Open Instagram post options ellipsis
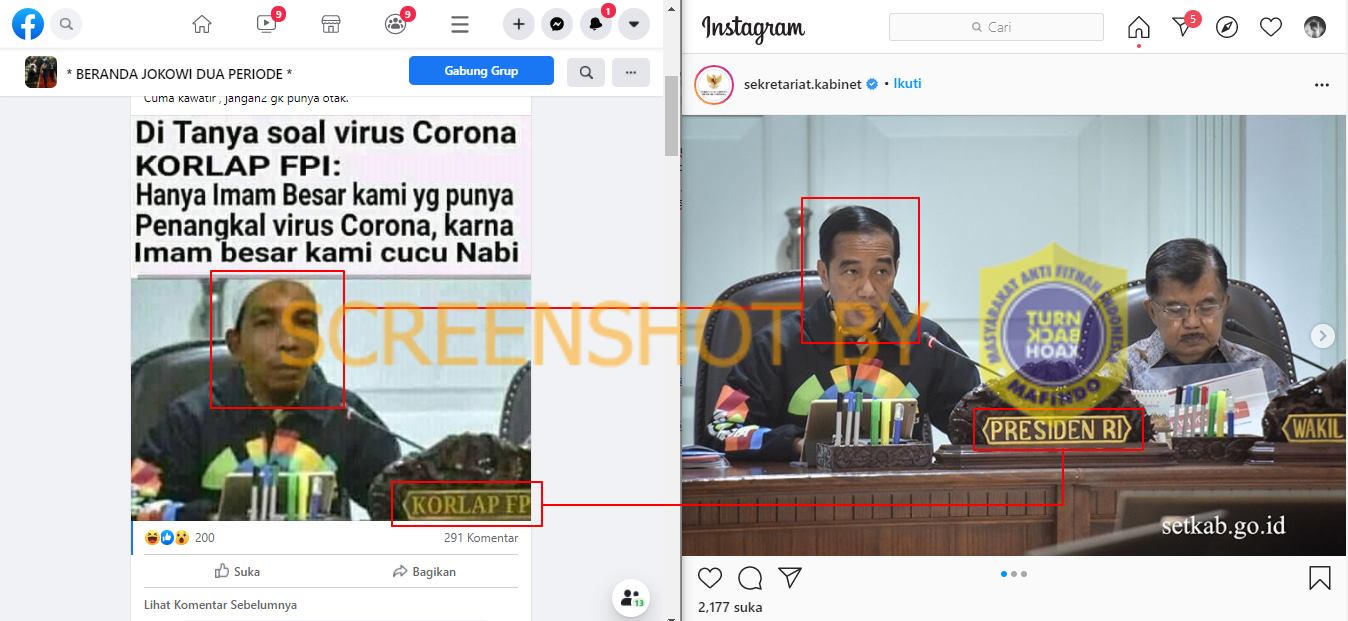1348x621 pixels. (1322, 85)
